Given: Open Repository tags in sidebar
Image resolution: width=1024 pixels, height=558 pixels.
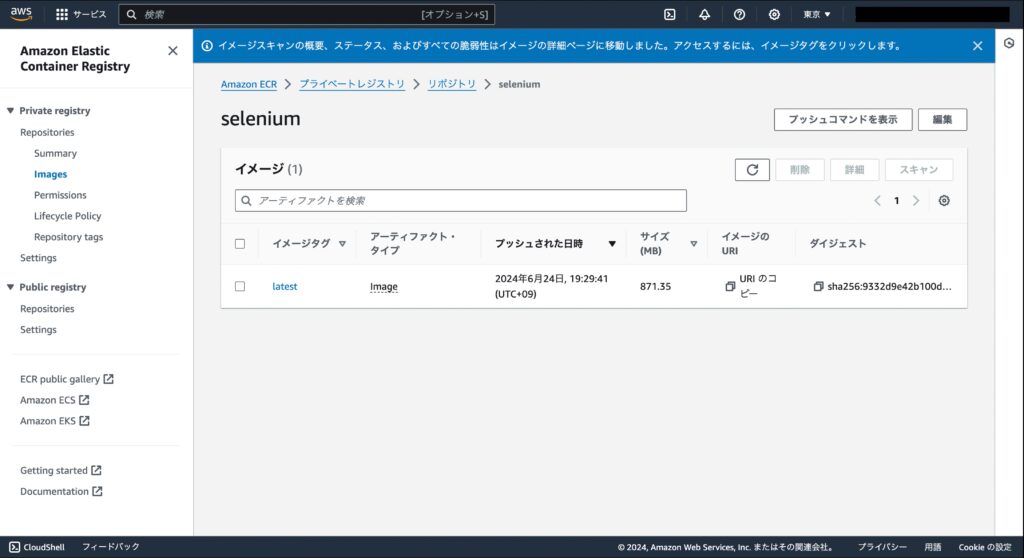Looking at the screenshot, I should tap(69, 237).
